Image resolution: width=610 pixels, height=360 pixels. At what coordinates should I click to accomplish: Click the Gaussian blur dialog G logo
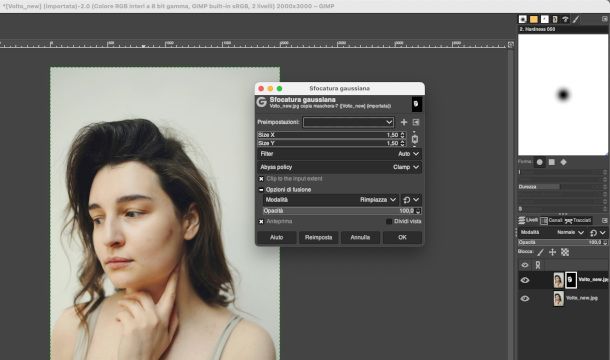[x=262, y=102]
